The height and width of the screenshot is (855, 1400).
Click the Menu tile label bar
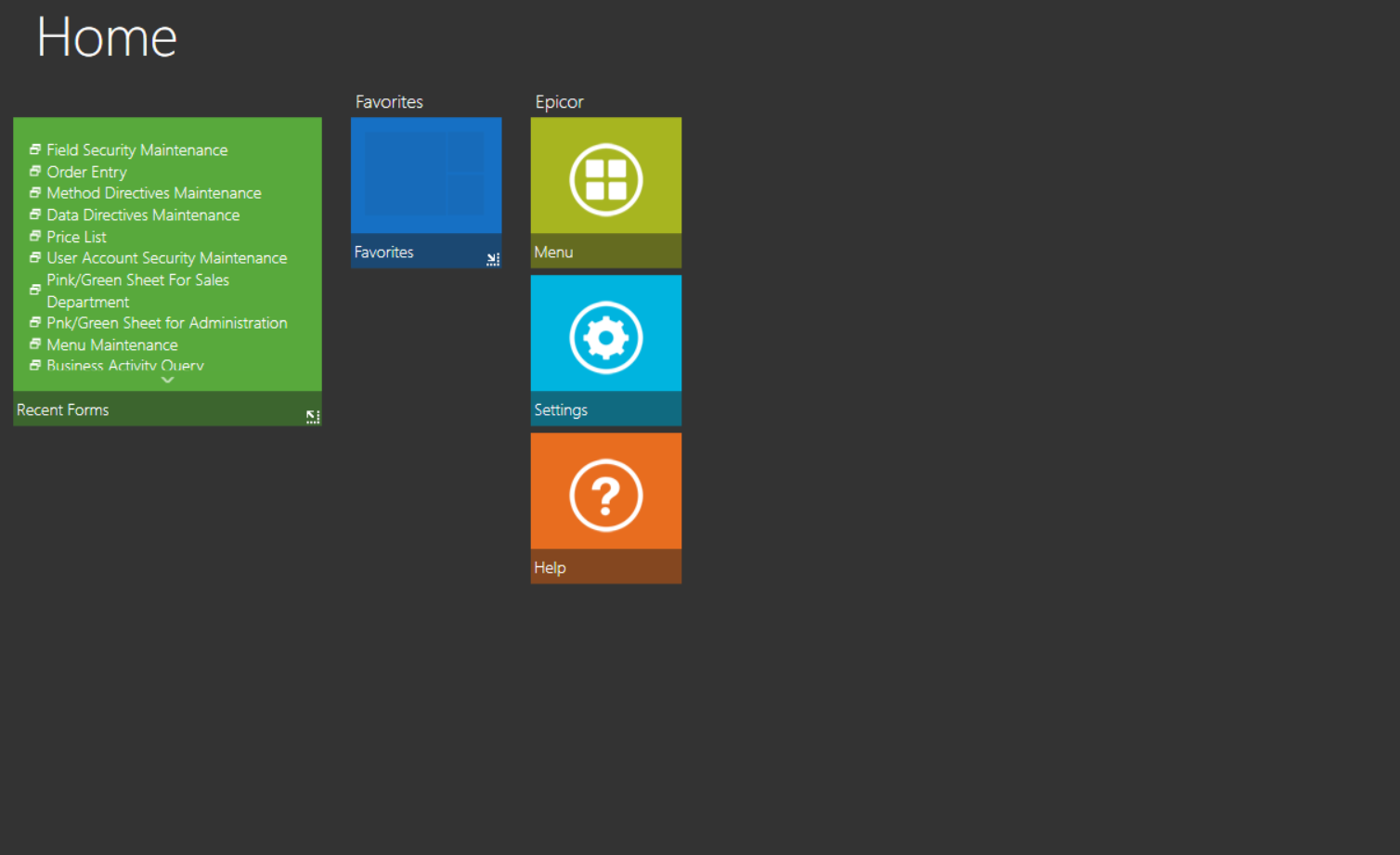tap(605, 252)
